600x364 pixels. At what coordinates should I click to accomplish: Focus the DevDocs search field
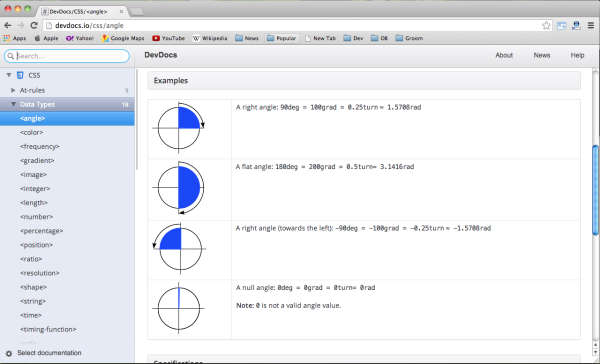[67, 56]
